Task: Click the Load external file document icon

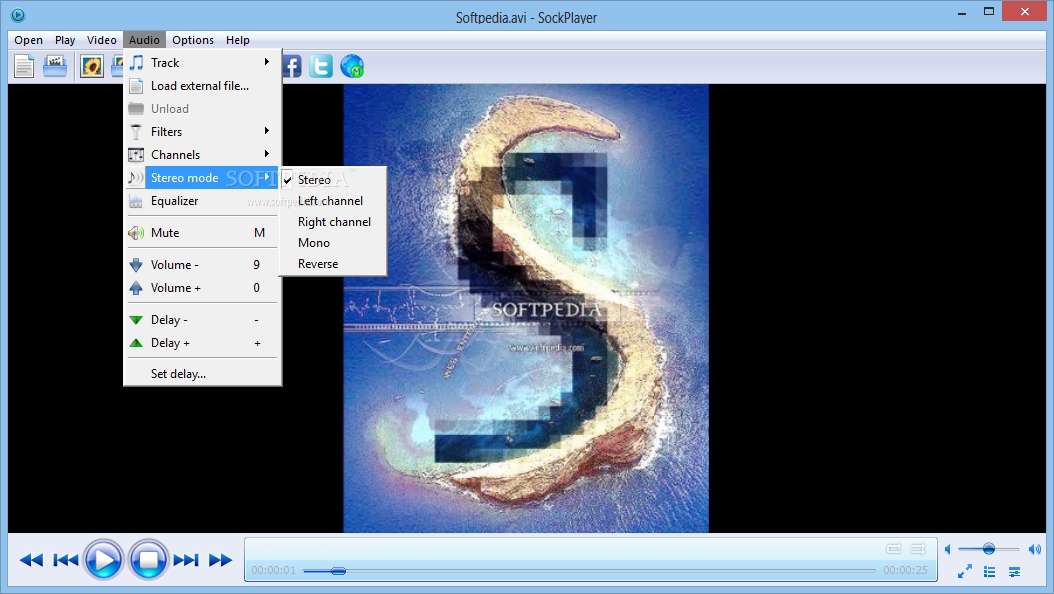Action: [136, 86]
